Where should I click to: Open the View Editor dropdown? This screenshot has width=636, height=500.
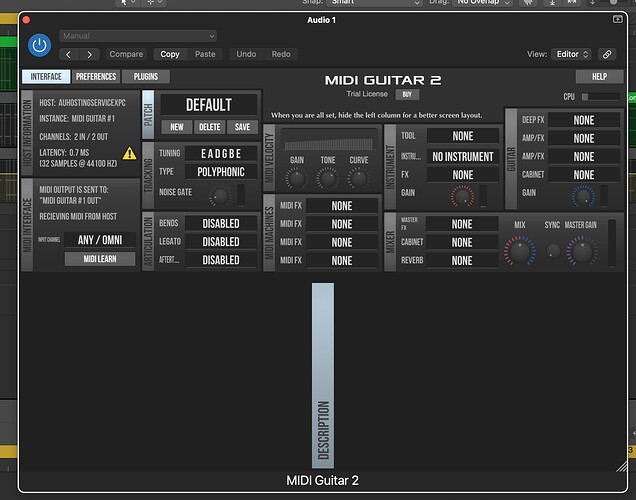point(572,54)
